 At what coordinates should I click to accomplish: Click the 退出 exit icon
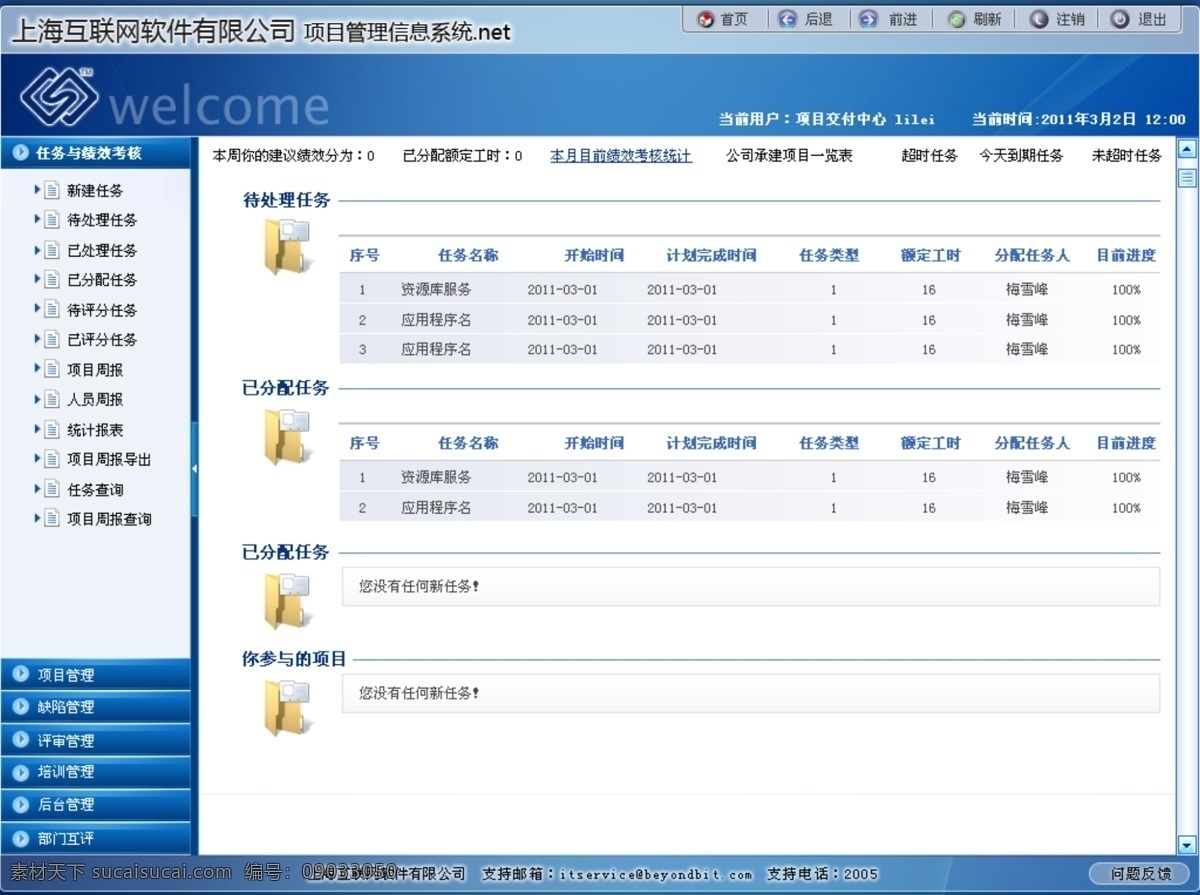click(x=1121, y=19)
